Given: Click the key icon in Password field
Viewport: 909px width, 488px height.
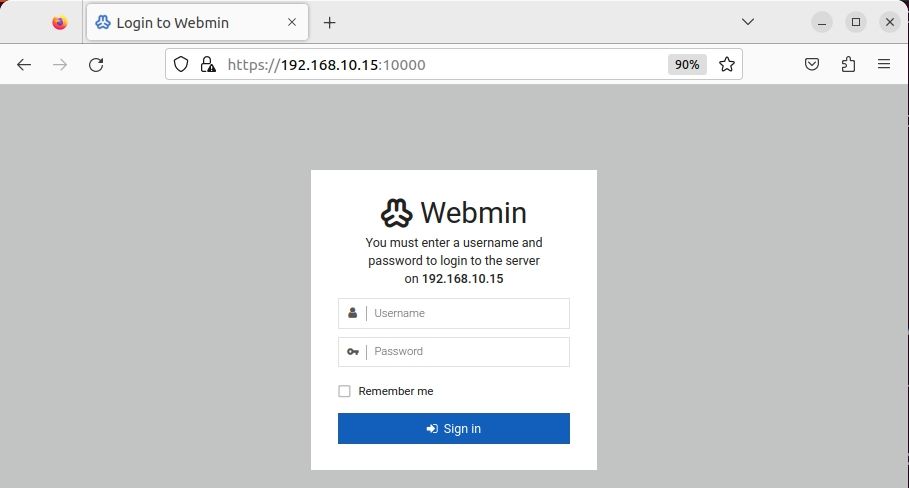Looking at the screenshot, I should (x=353, y=352).
